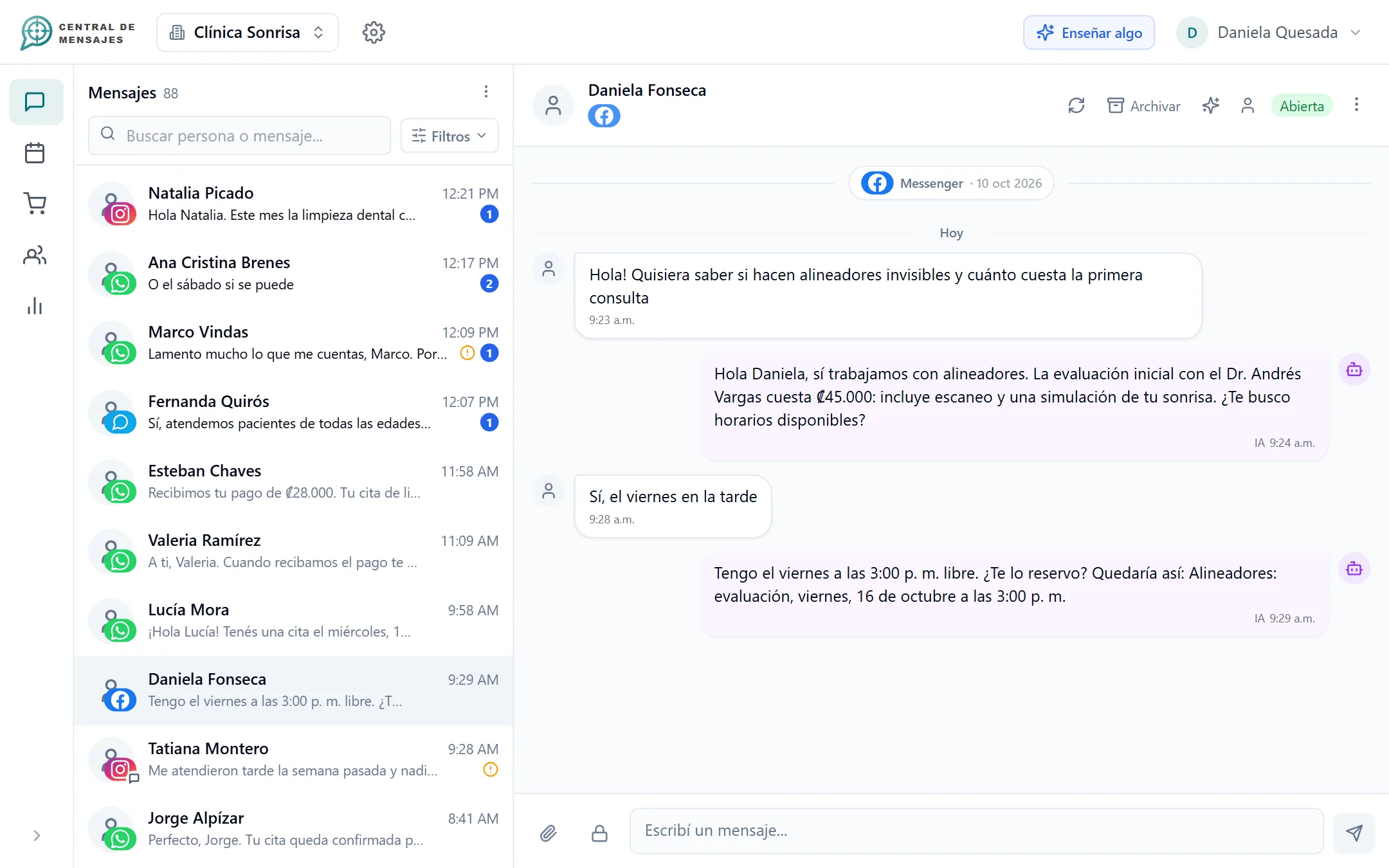Click the Escribí un mensaje input
This screenshot has height=868, width=1389.
pos(976,831)
